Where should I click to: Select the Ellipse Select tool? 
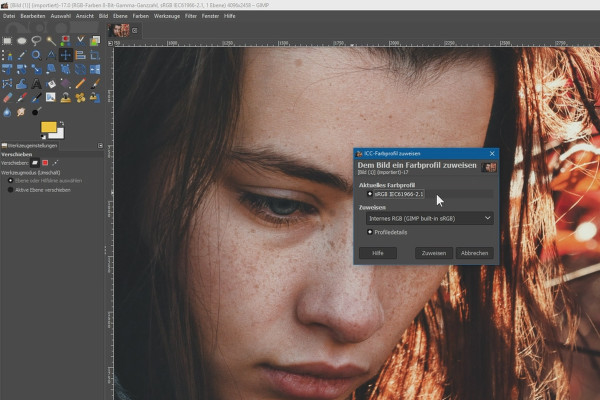pyautogui.click(x=21, y=41)
